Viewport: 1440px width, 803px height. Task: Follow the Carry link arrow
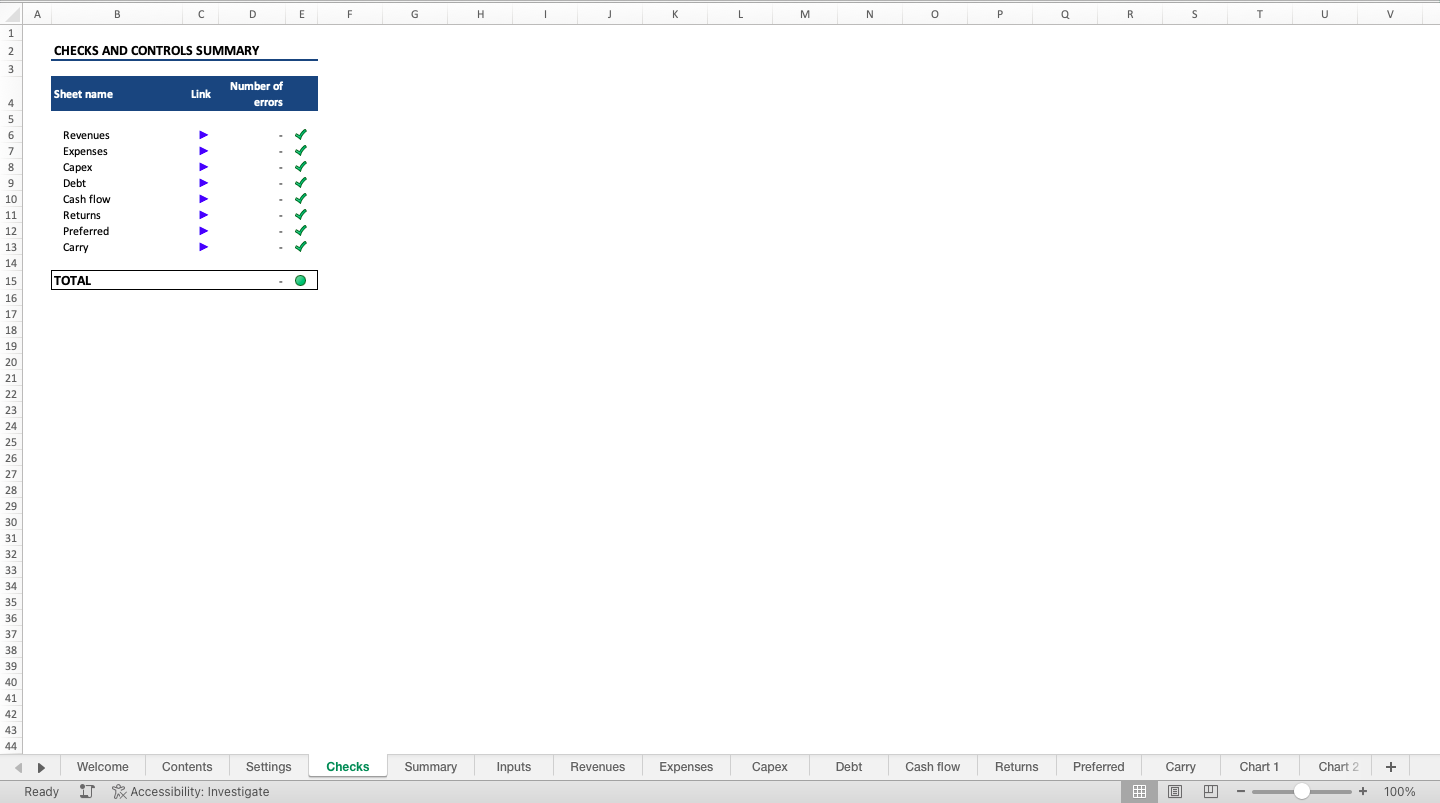pyautogui.click(x=203, y=247)
